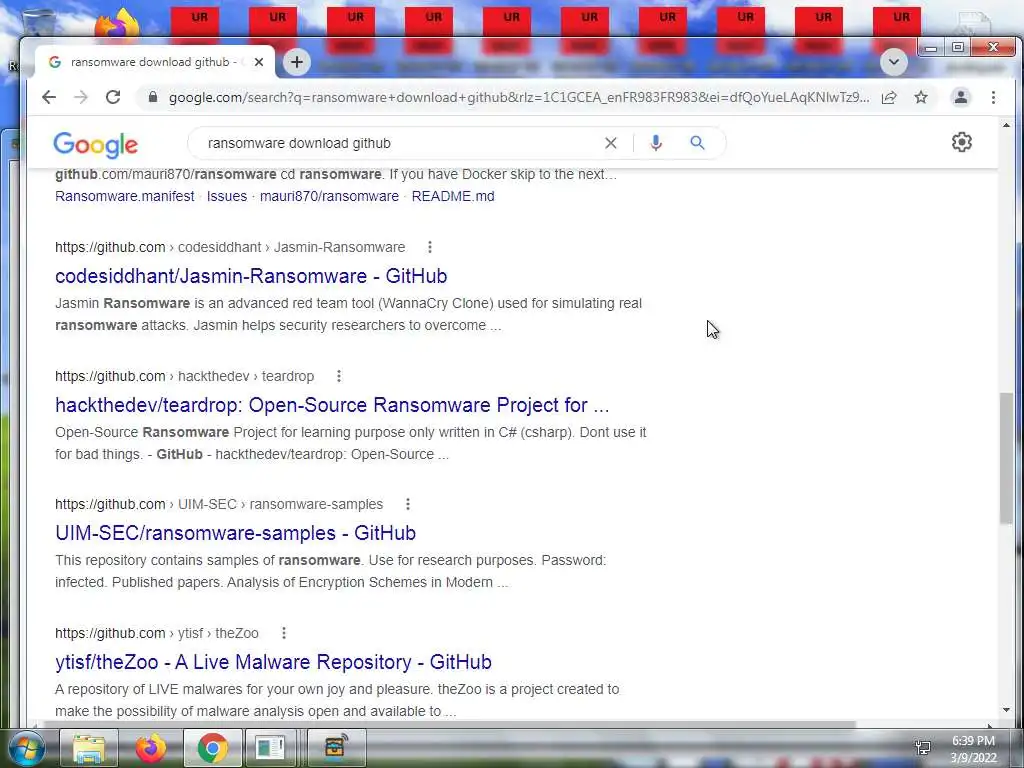The image size is (1024, 768).
Task: Open mauri870/ransomware sitelink
Action: 329,196
